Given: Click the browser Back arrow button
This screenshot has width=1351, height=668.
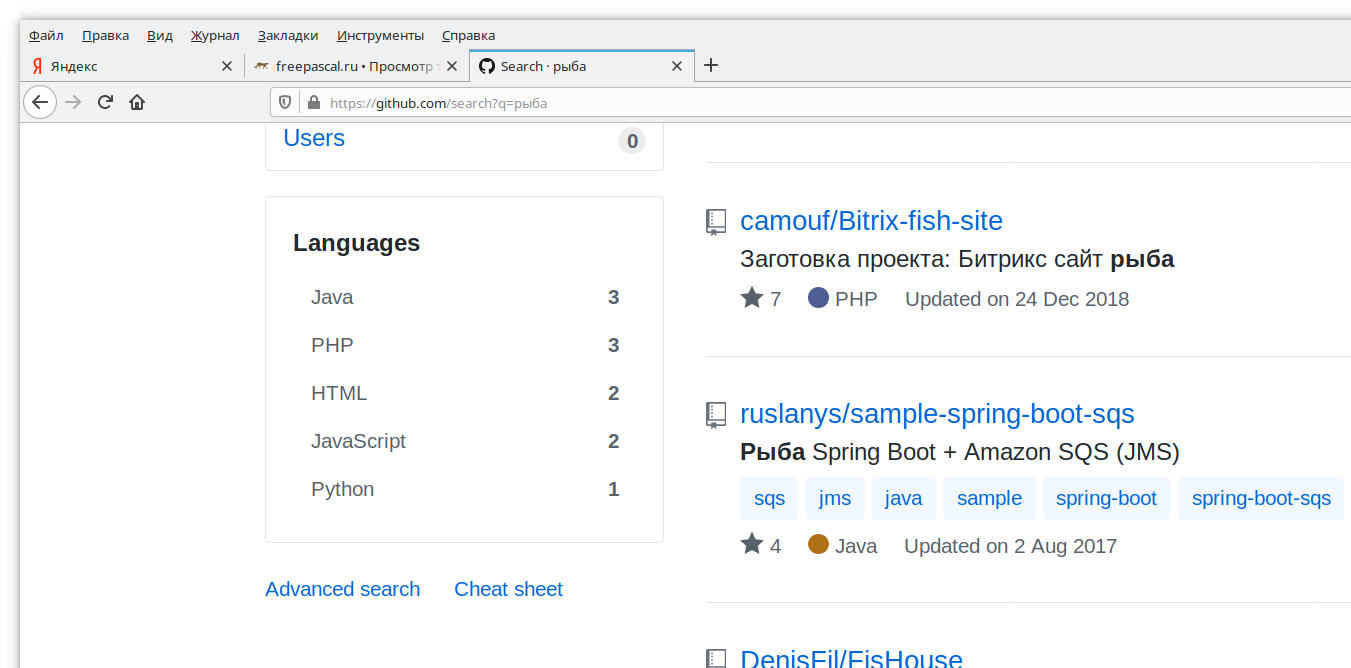Looking at the screenshot, I should tap(40, 102).
